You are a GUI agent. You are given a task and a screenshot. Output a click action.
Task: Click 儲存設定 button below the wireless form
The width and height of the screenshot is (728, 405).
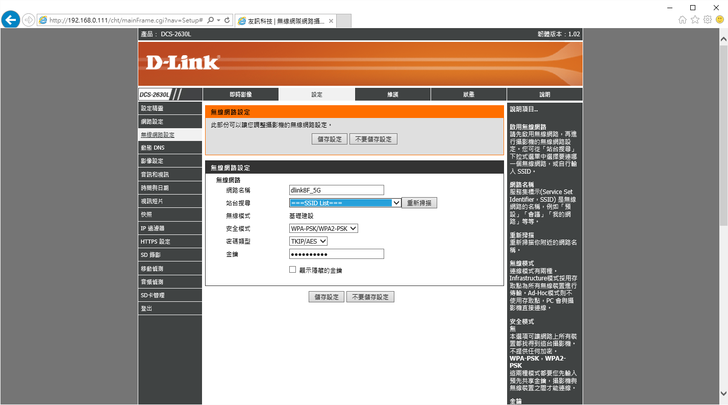325,297
